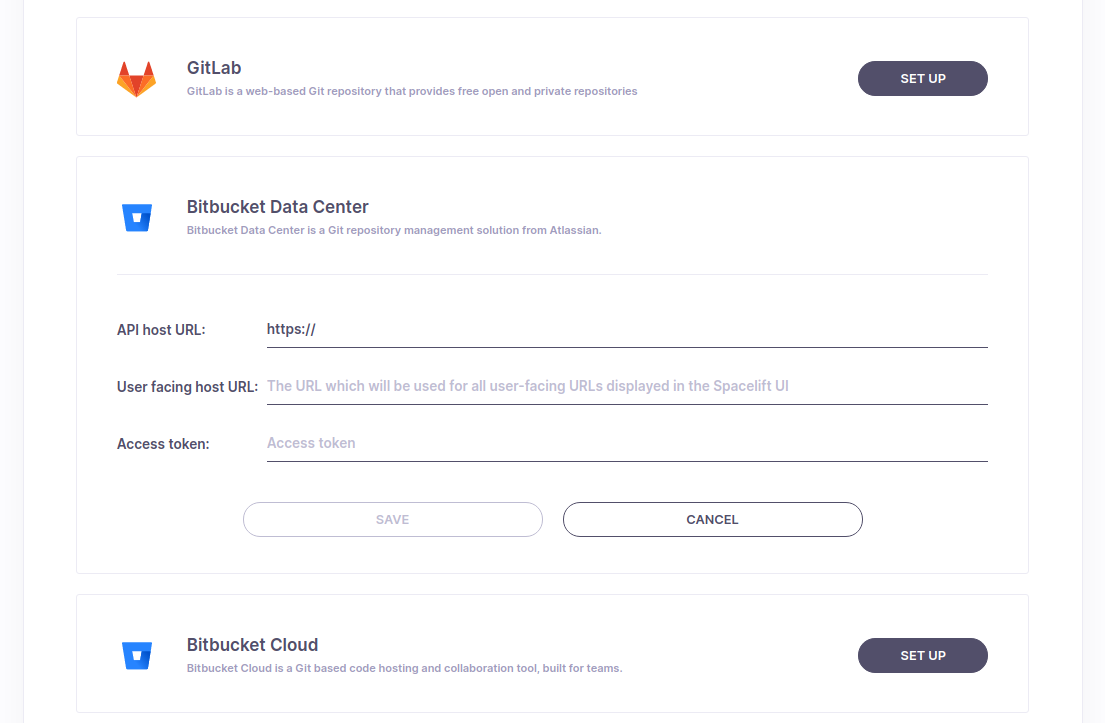This screenshot has width=1105, height=723.
Task: Click the GitLab fox logo icon
Action: (x=136, y=79)
